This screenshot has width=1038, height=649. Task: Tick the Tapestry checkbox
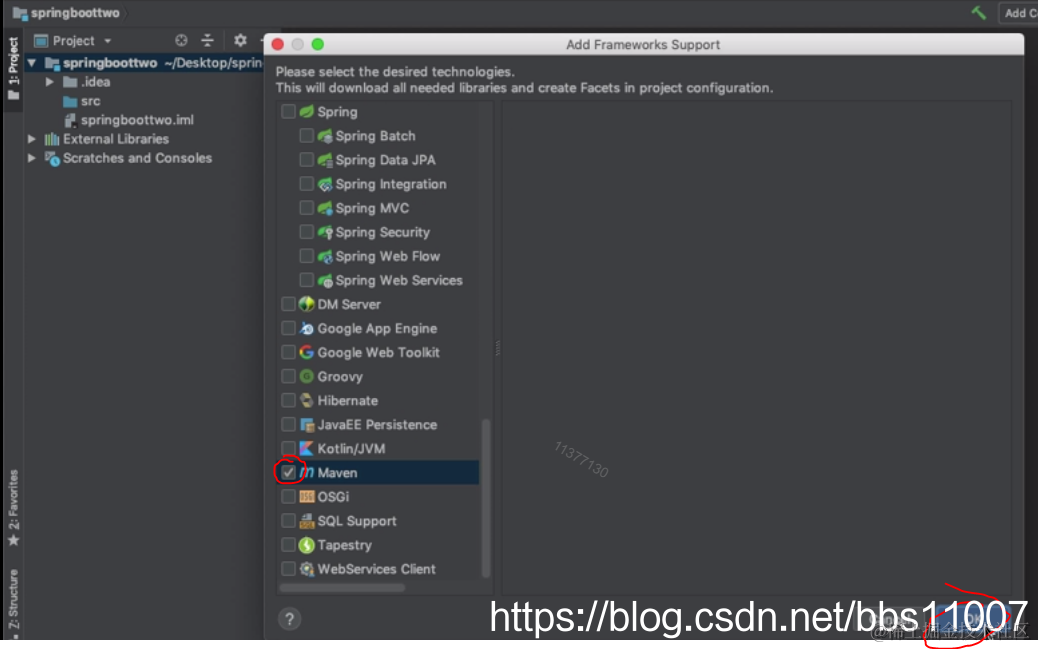pyautogui.click(x=289, y=544)
